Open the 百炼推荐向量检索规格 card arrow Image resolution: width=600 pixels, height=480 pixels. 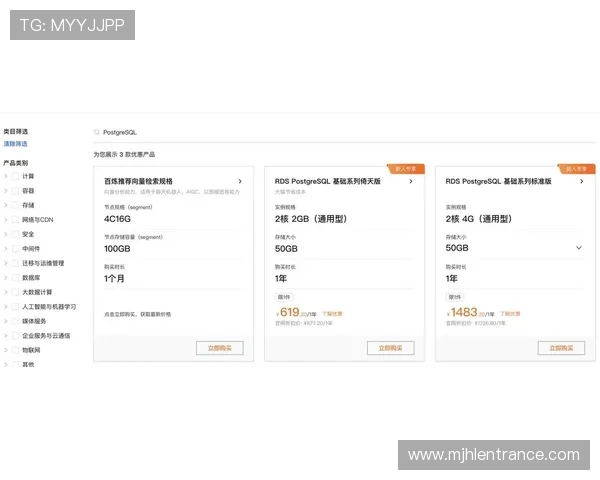[x=240, y=181]
